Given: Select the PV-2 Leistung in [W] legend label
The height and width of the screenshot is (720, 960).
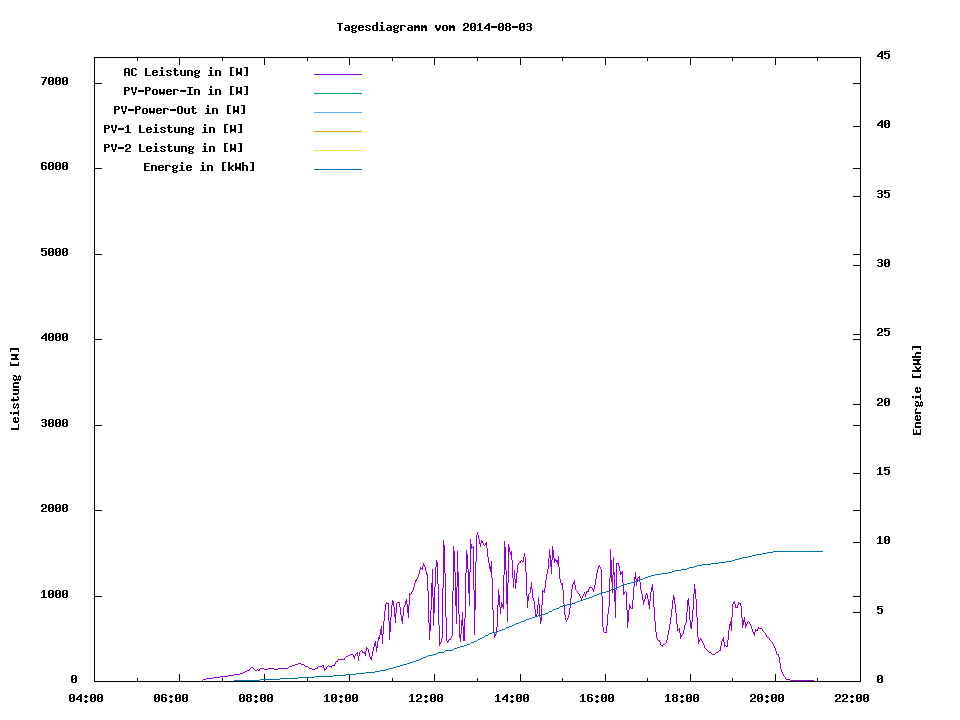Looking at the screenshot, I should tap(173, 148).
